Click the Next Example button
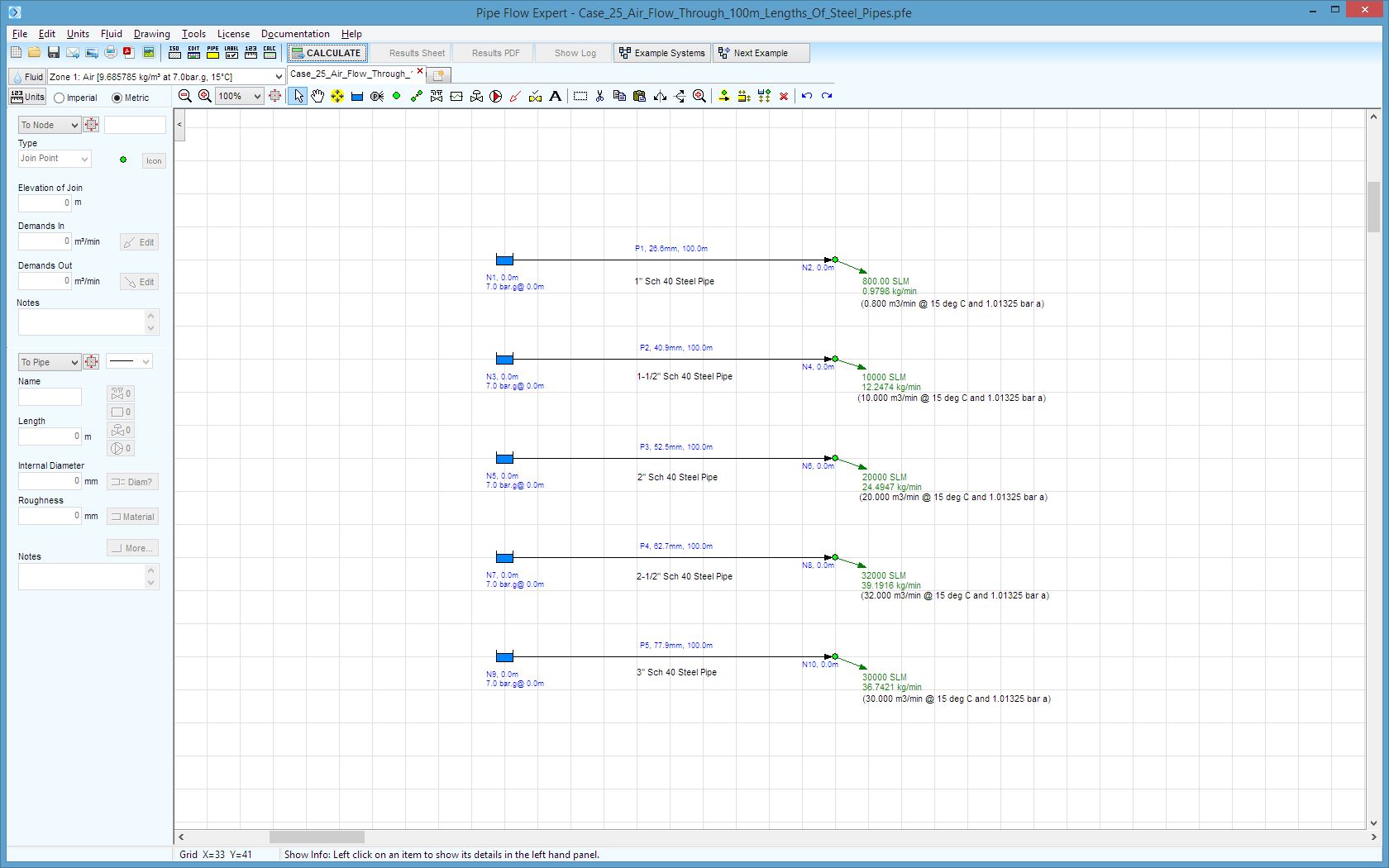 [x=761, y=53]
